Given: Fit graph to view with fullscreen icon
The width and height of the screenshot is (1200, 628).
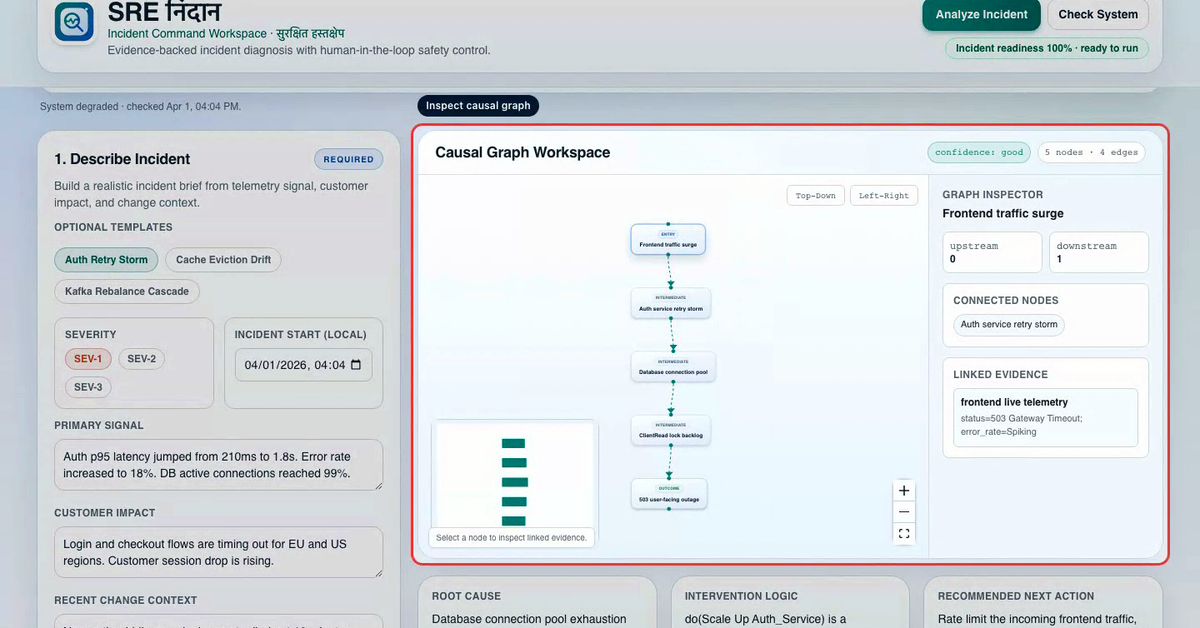Looking at the screenshot, I should click(x=904, y=534).
